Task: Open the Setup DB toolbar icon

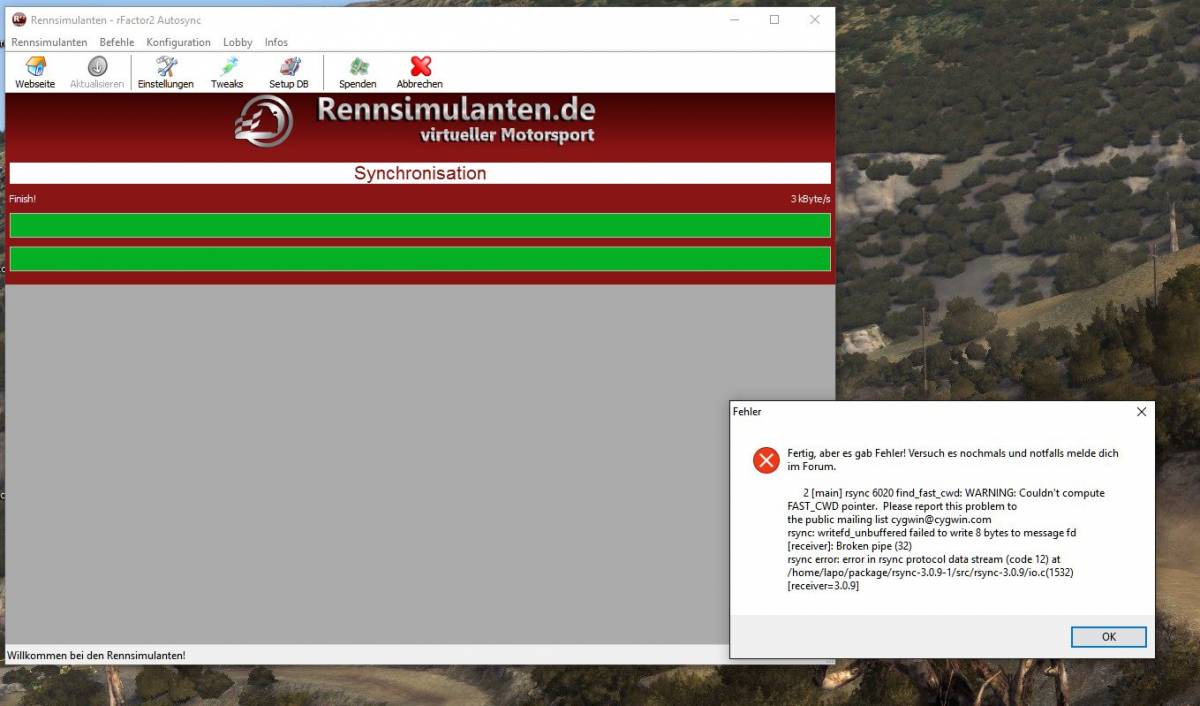Action: (x=289, y=68)
